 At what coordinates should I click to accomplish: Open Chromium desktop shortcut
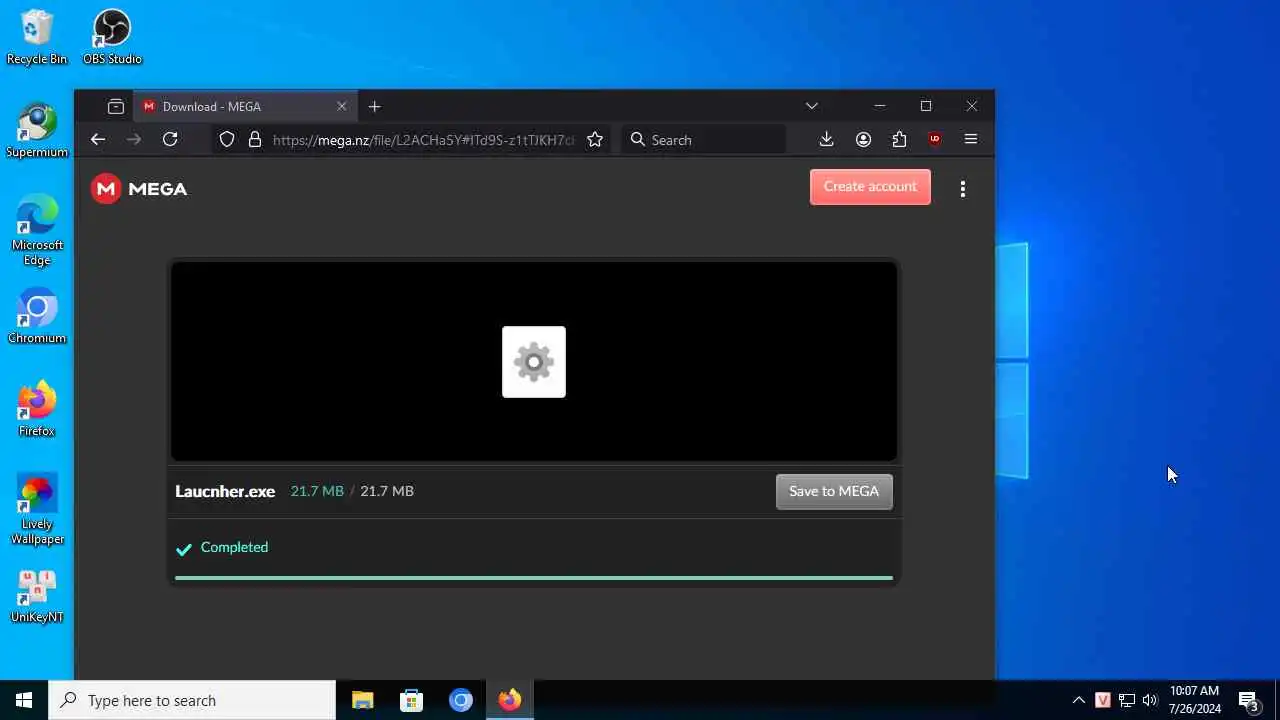[37, 316]
